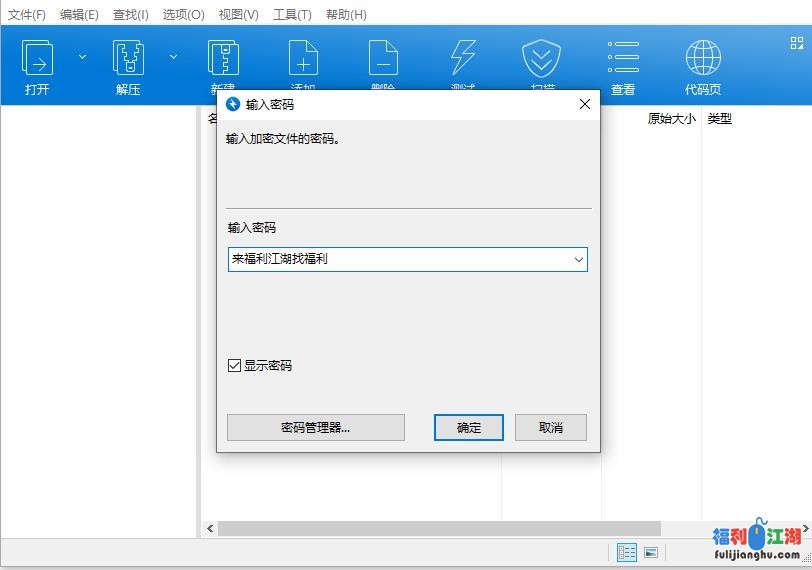Click the 新建 (New archive) toolbar icon

(x=222, y=60)
